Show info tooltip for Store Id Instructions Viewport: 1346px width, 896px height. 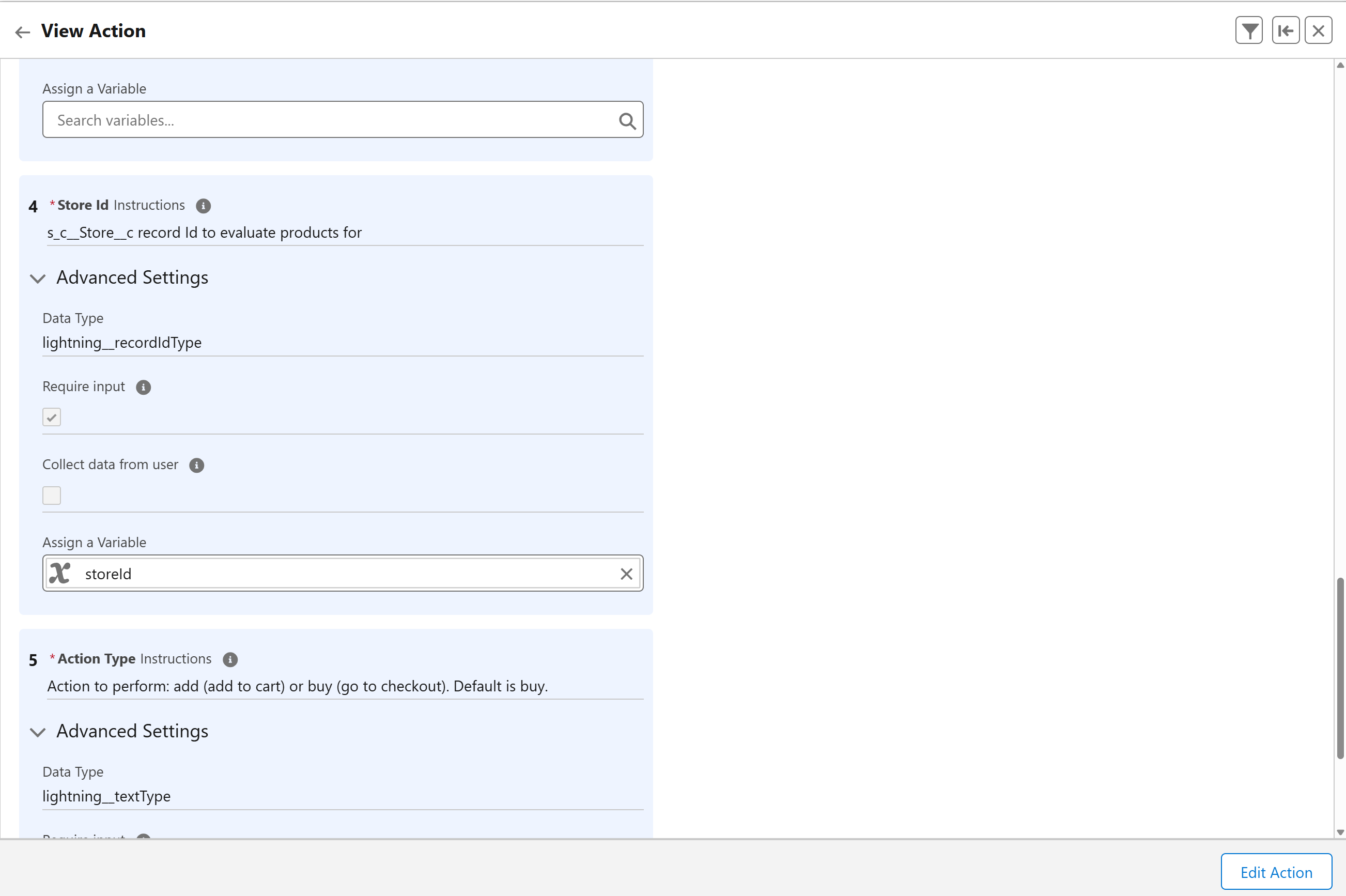tap(204, 206)
